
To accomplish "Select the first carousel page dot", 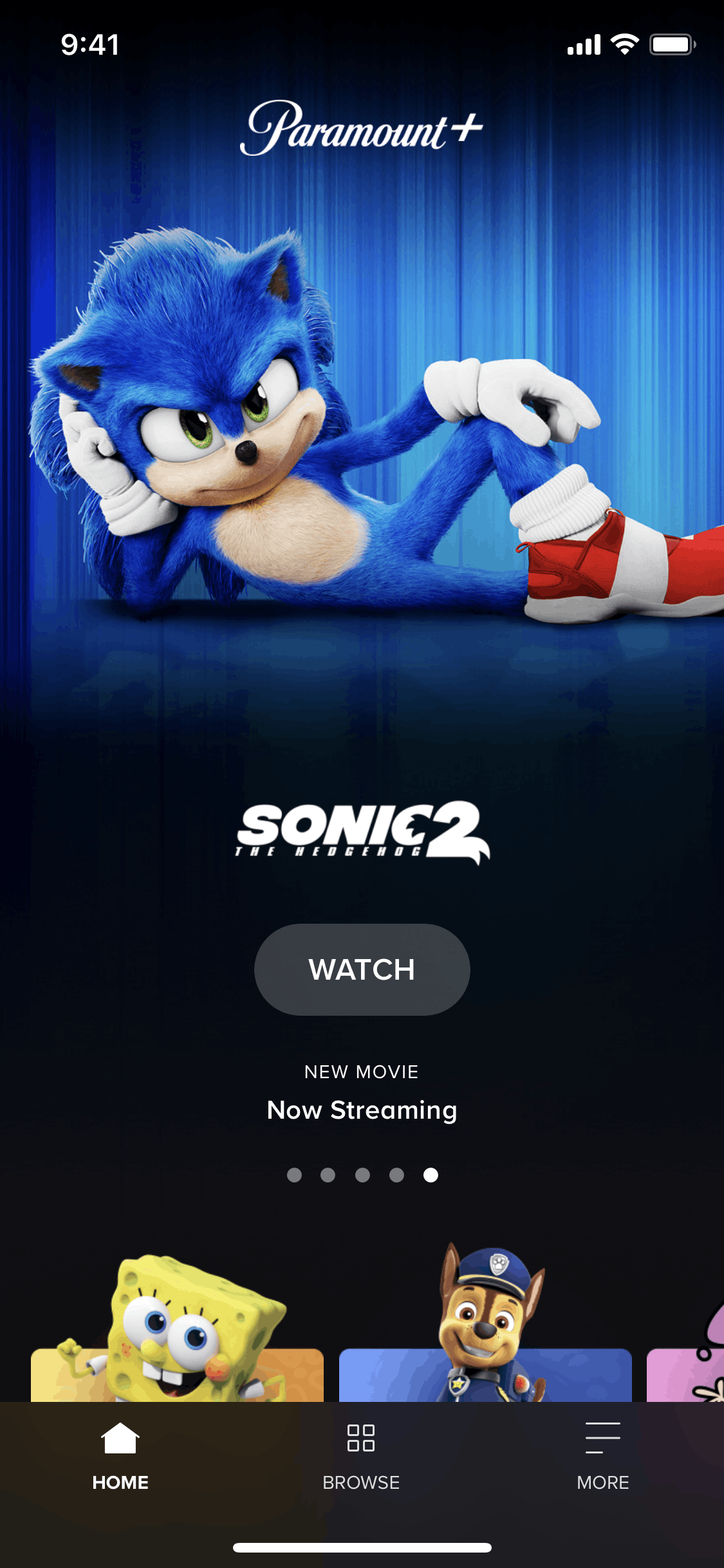I will click(294, 1175).
